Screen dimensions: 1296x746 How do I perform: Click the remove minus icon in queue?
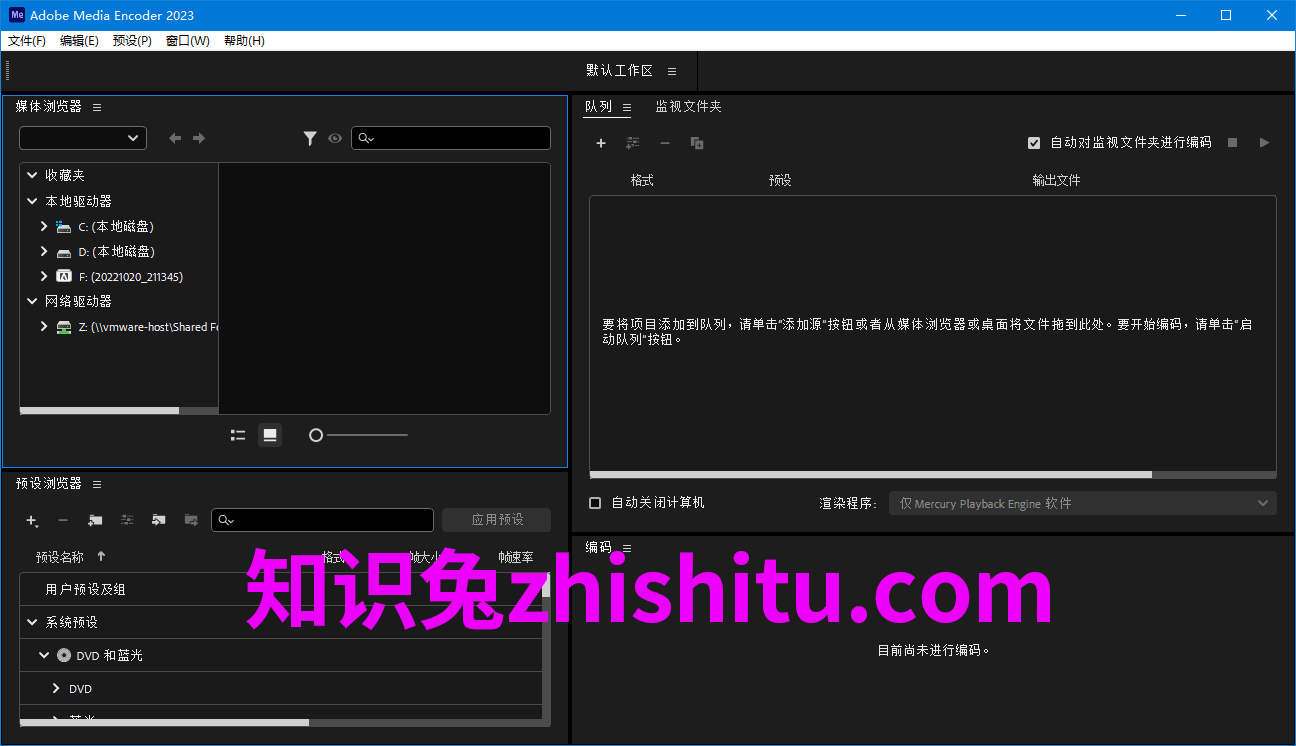[665, 143]
